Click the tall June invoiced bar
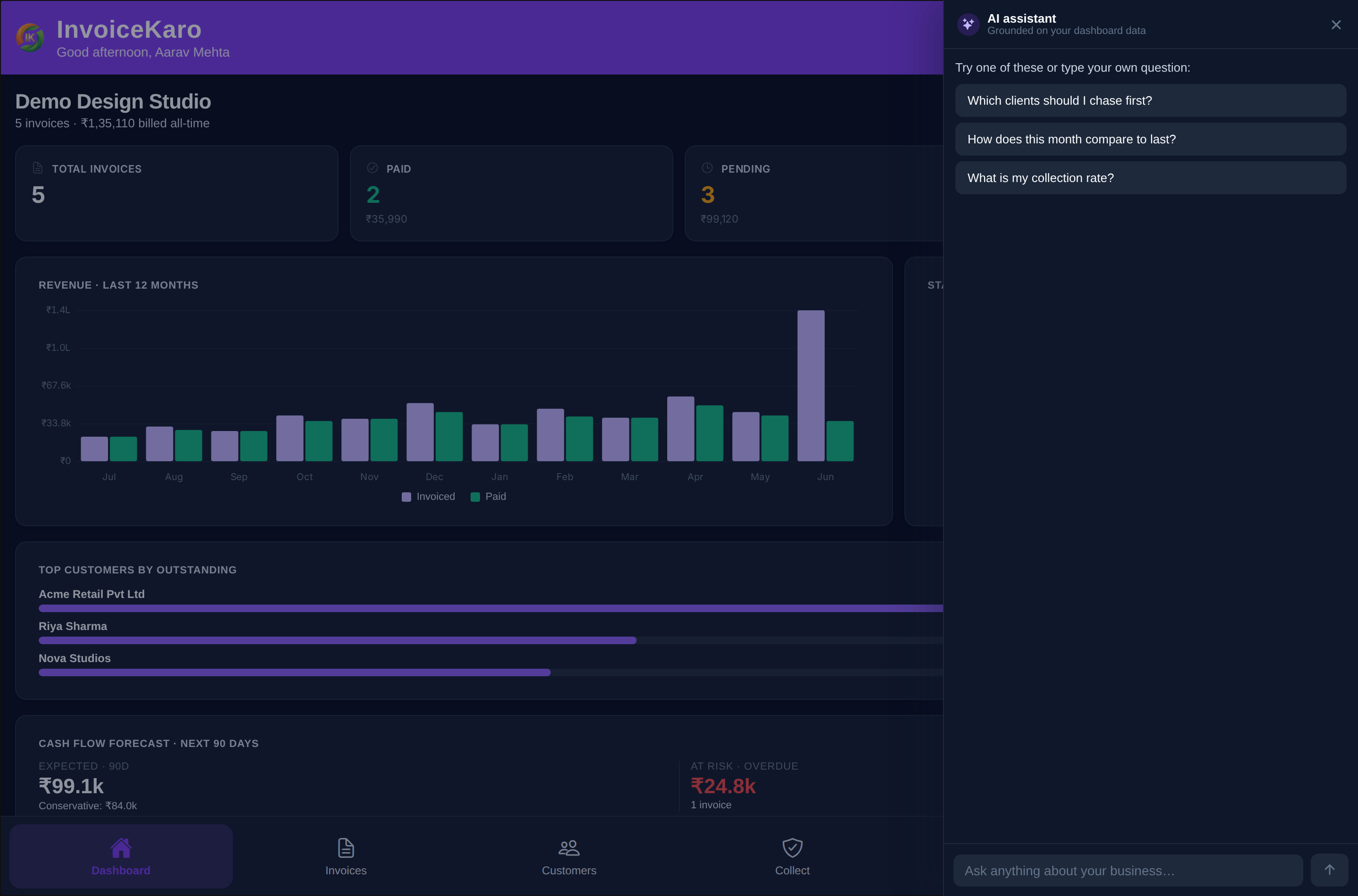1358x896 pixels. point(810,386)
